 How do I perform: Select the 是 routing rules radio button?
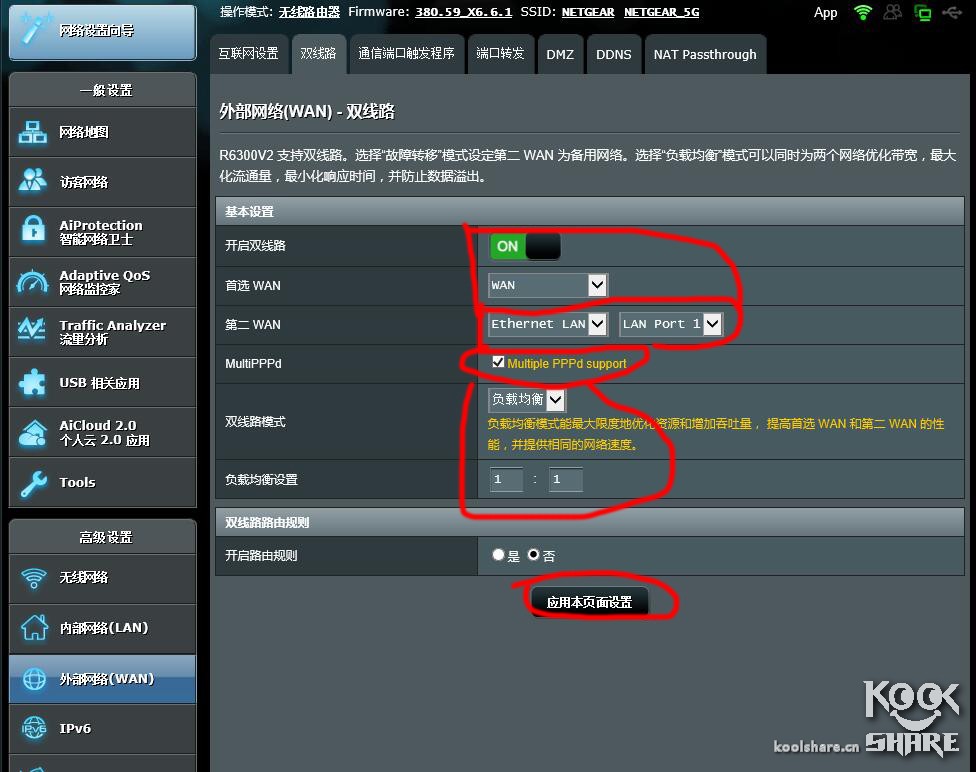pos(498,555)
